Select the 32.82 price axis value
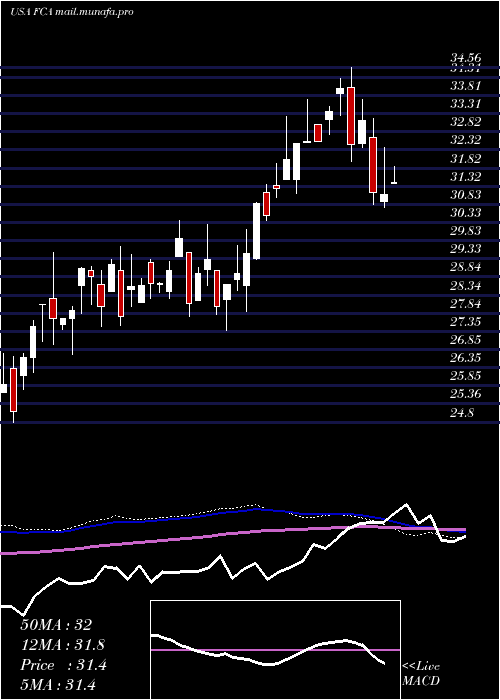Viewport: 500px width, 700px height. (x=466, y=122)
